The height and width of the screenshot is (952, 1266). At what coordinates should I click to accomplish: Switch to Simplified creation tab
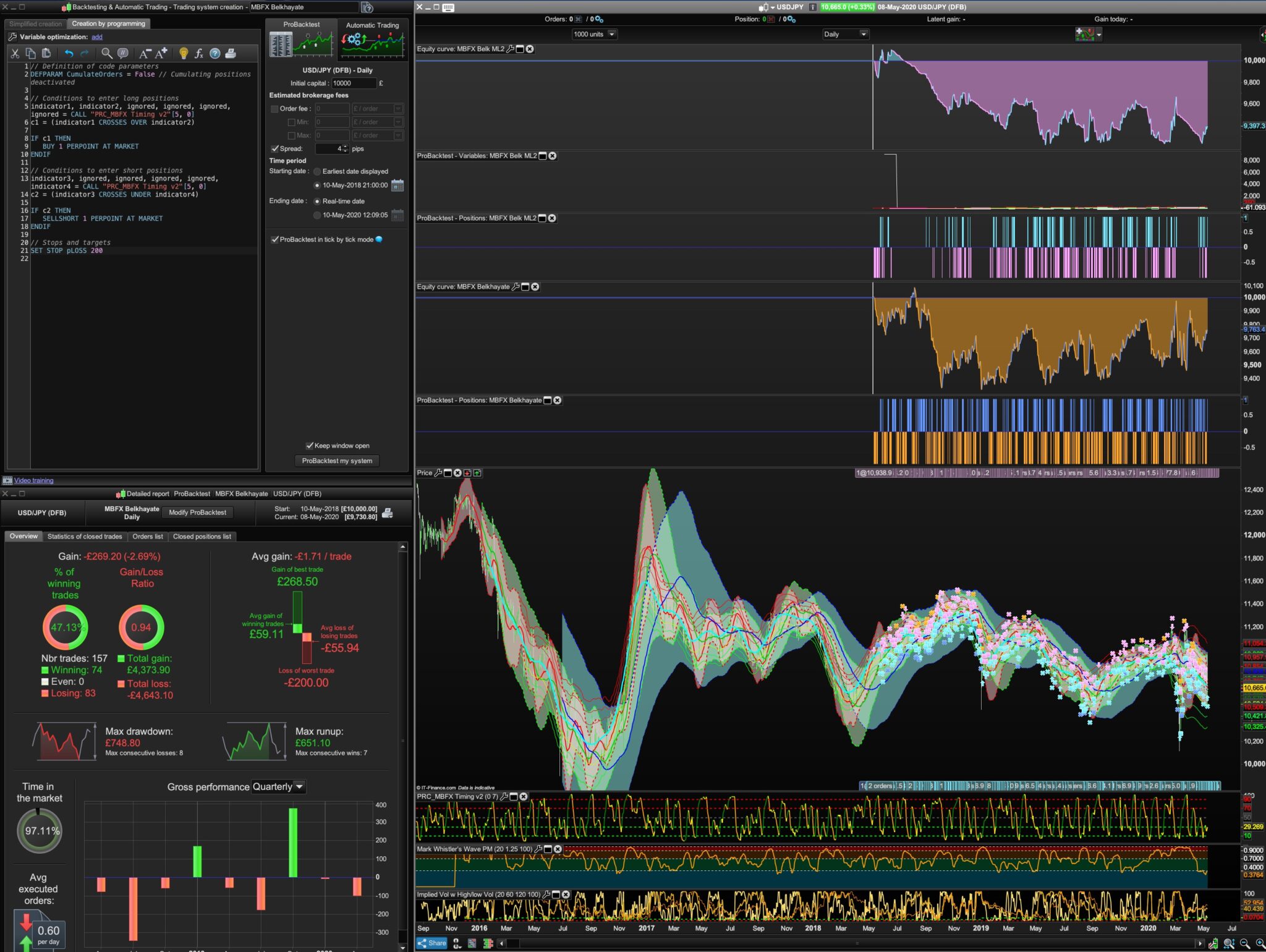coord(36,24)
